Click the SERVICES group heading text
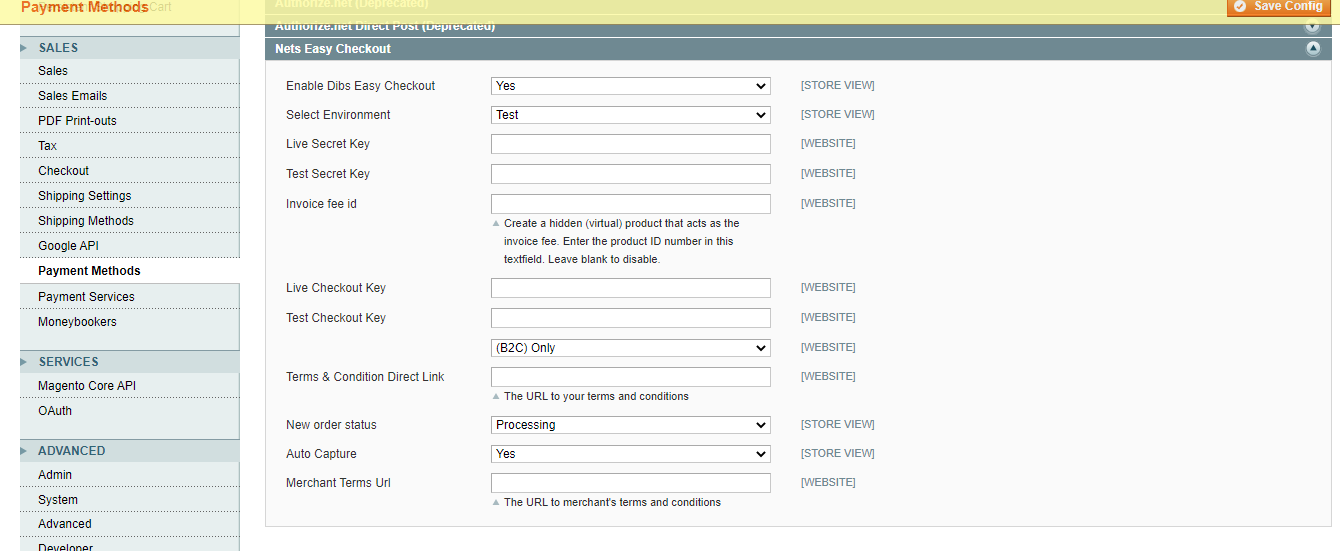This screenshot has width=1340, height=551. point(68,362)
